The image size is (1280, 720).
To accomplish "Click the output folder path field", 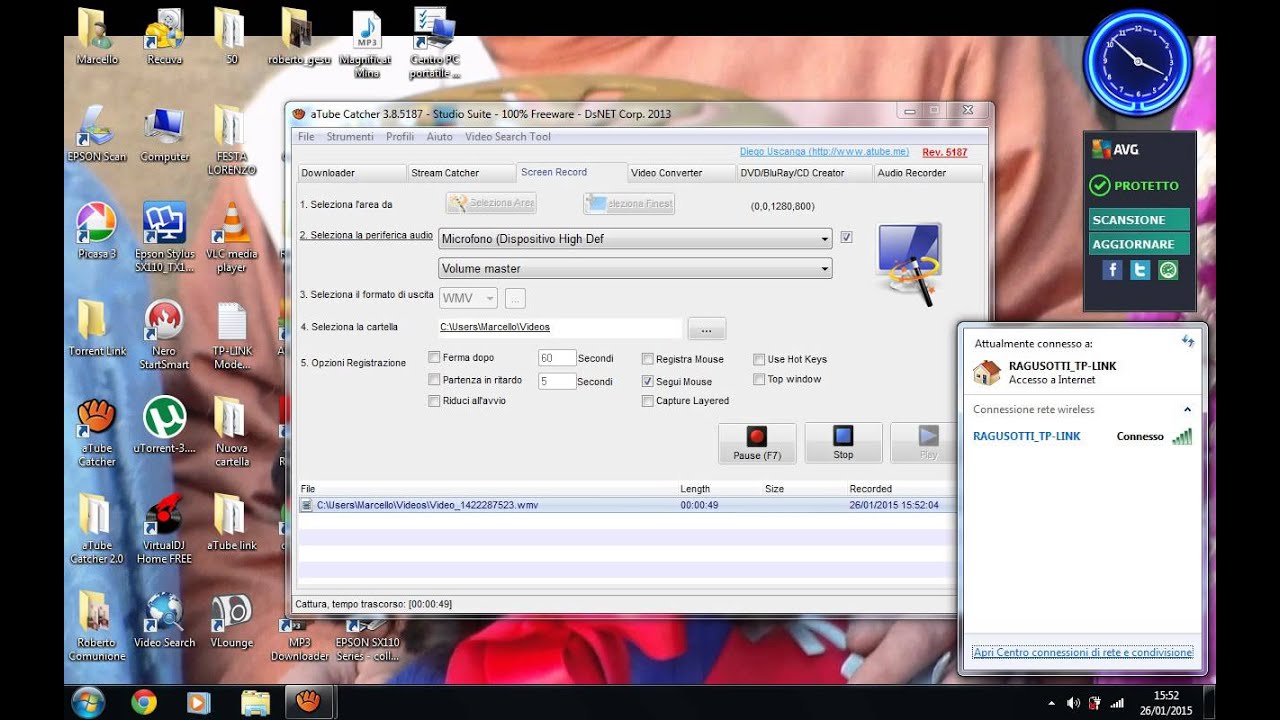I will click(x=560, y=327).
